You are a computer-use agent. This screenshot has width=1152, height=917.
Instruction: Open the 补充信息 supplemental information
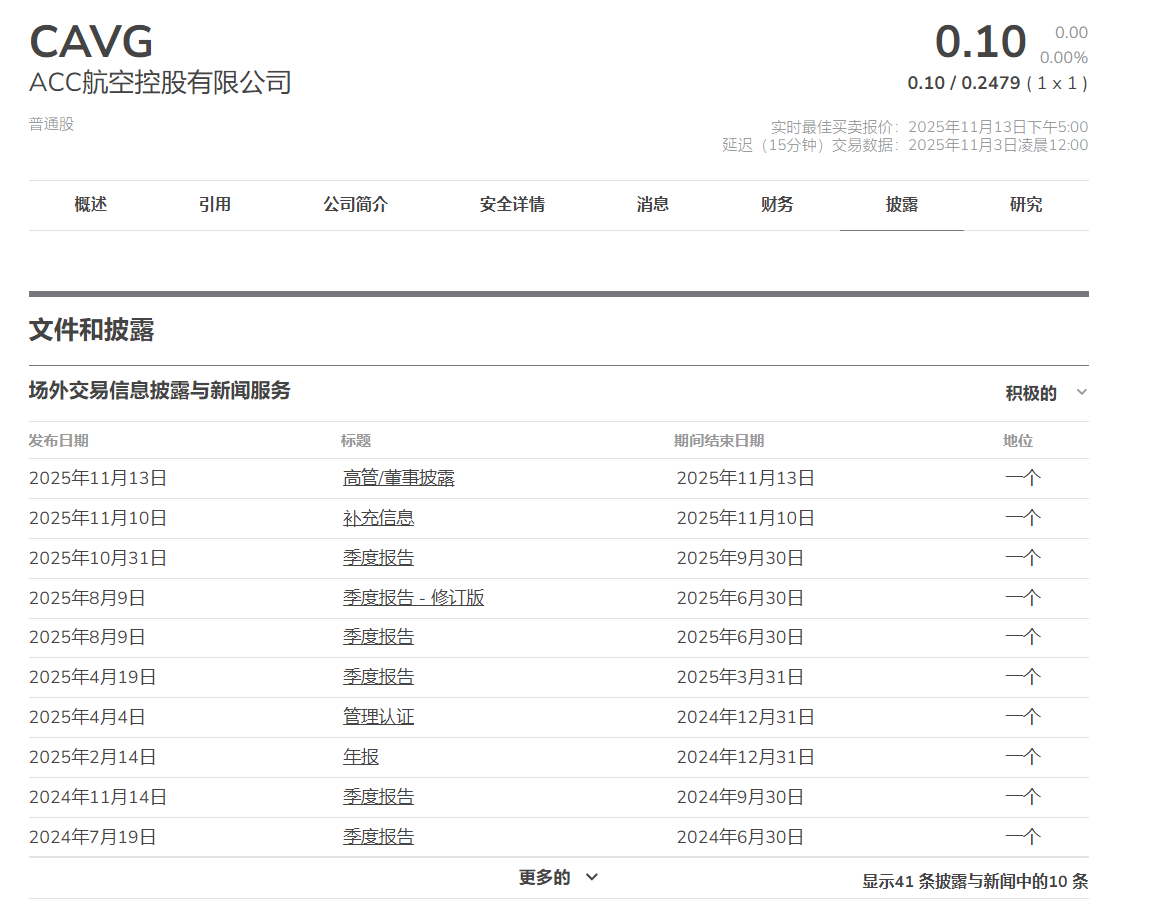(378, 518)
